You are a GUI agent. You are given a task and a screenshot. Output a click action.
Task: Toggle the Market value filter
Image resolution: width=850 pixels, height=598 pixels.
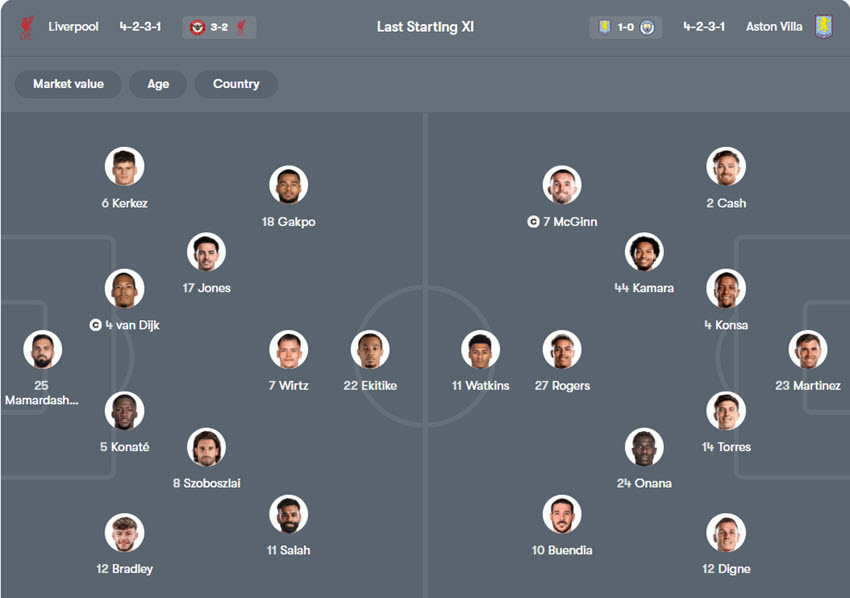click(x=67, y=84)
